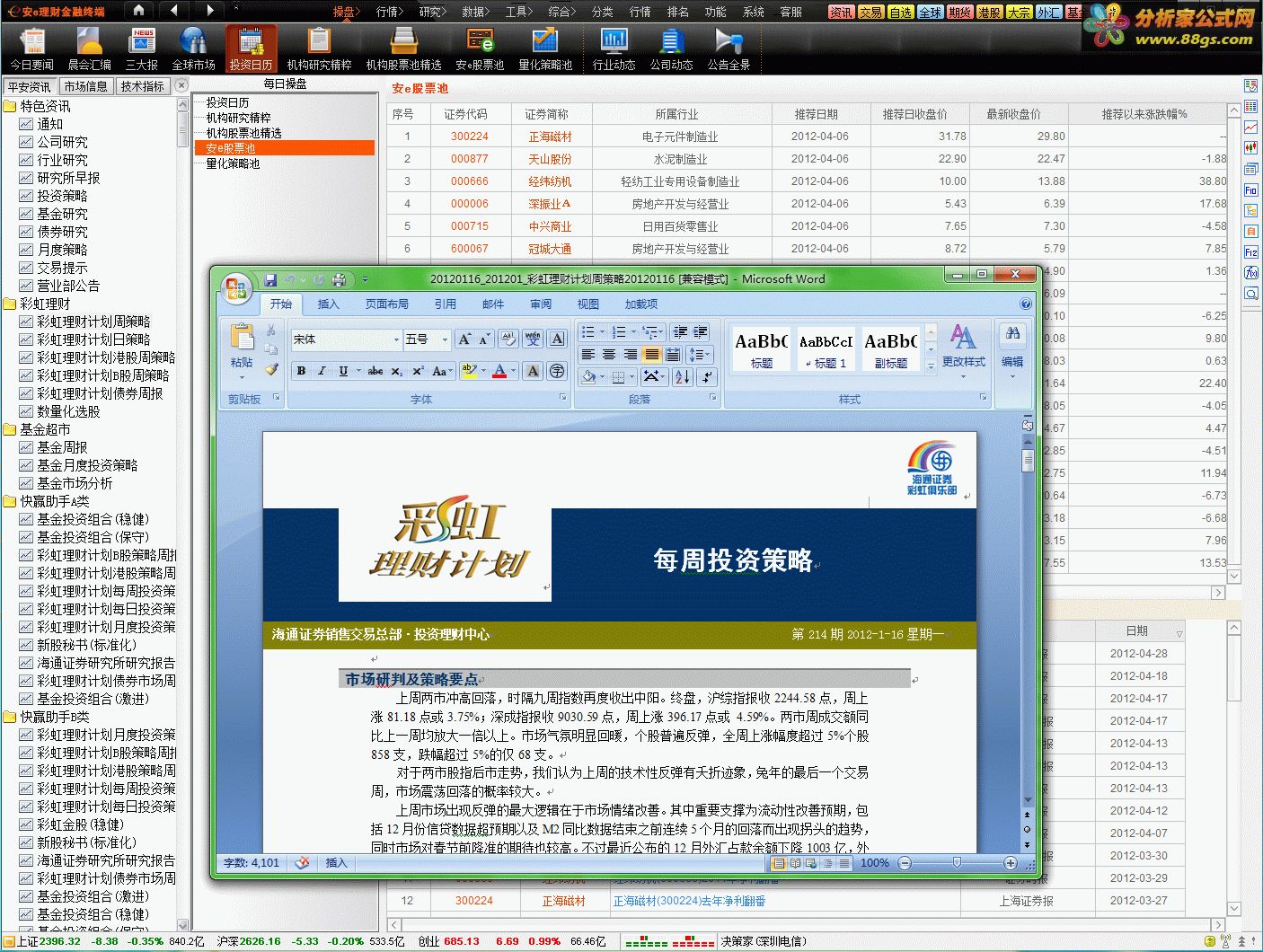
Task: Open highlight color dropdown arrow
Action: point(483,371)
